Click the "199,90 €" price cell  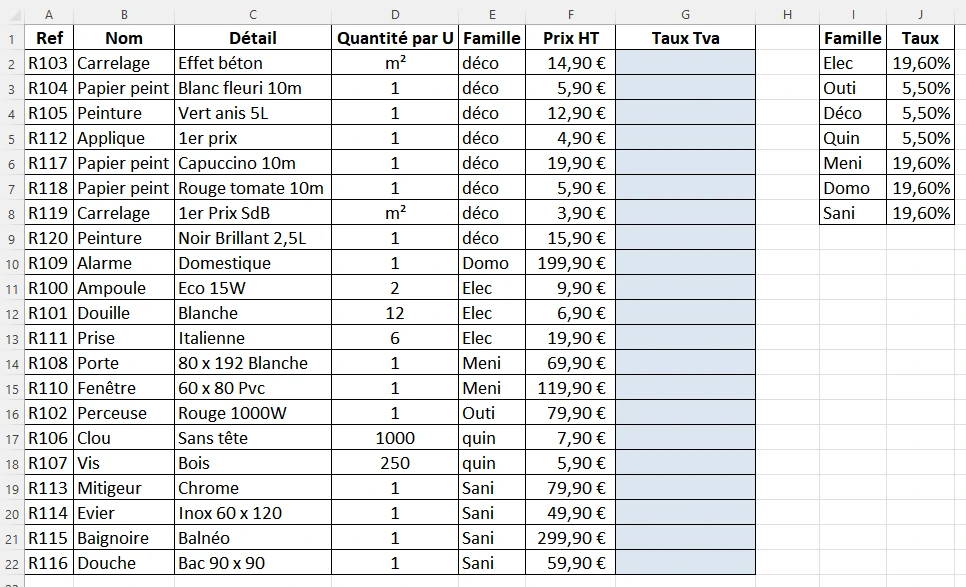(x=570, y=263)
